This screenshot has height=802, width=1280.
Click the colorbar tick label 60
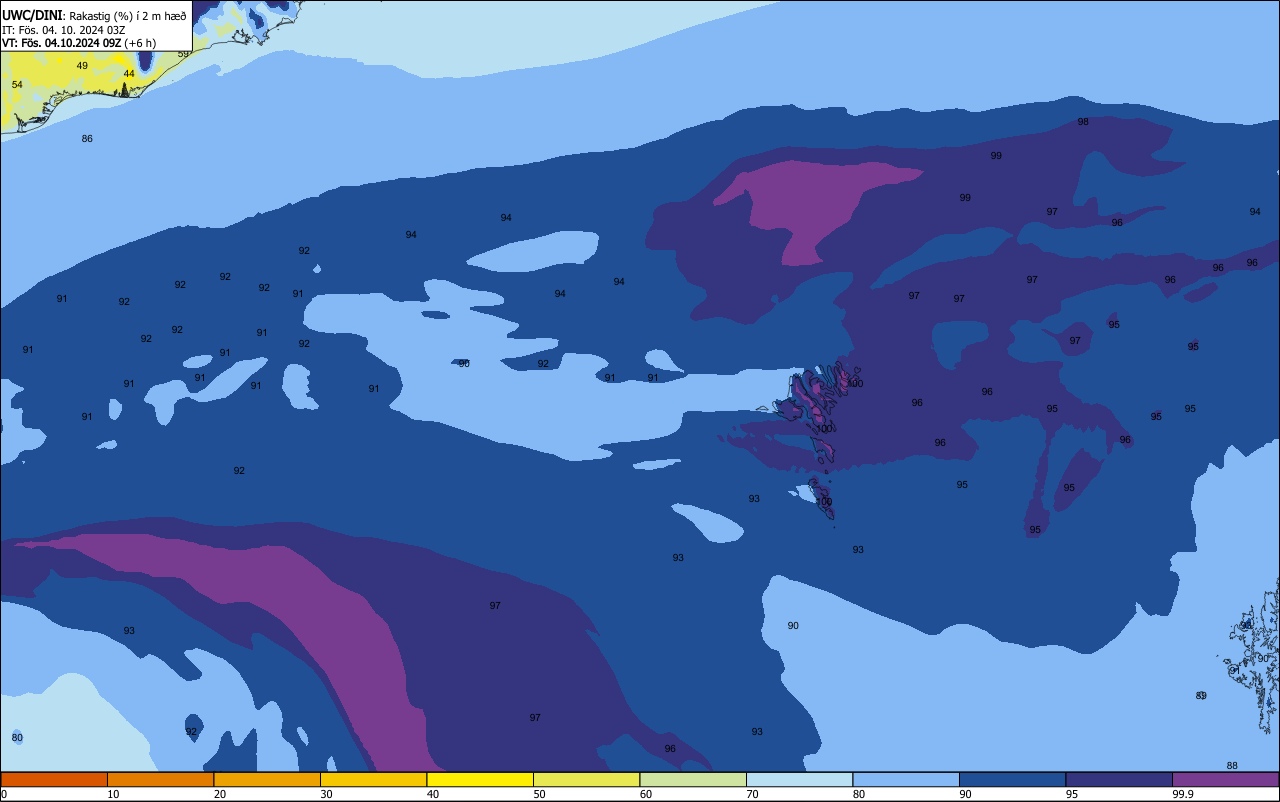coord(646,794)
